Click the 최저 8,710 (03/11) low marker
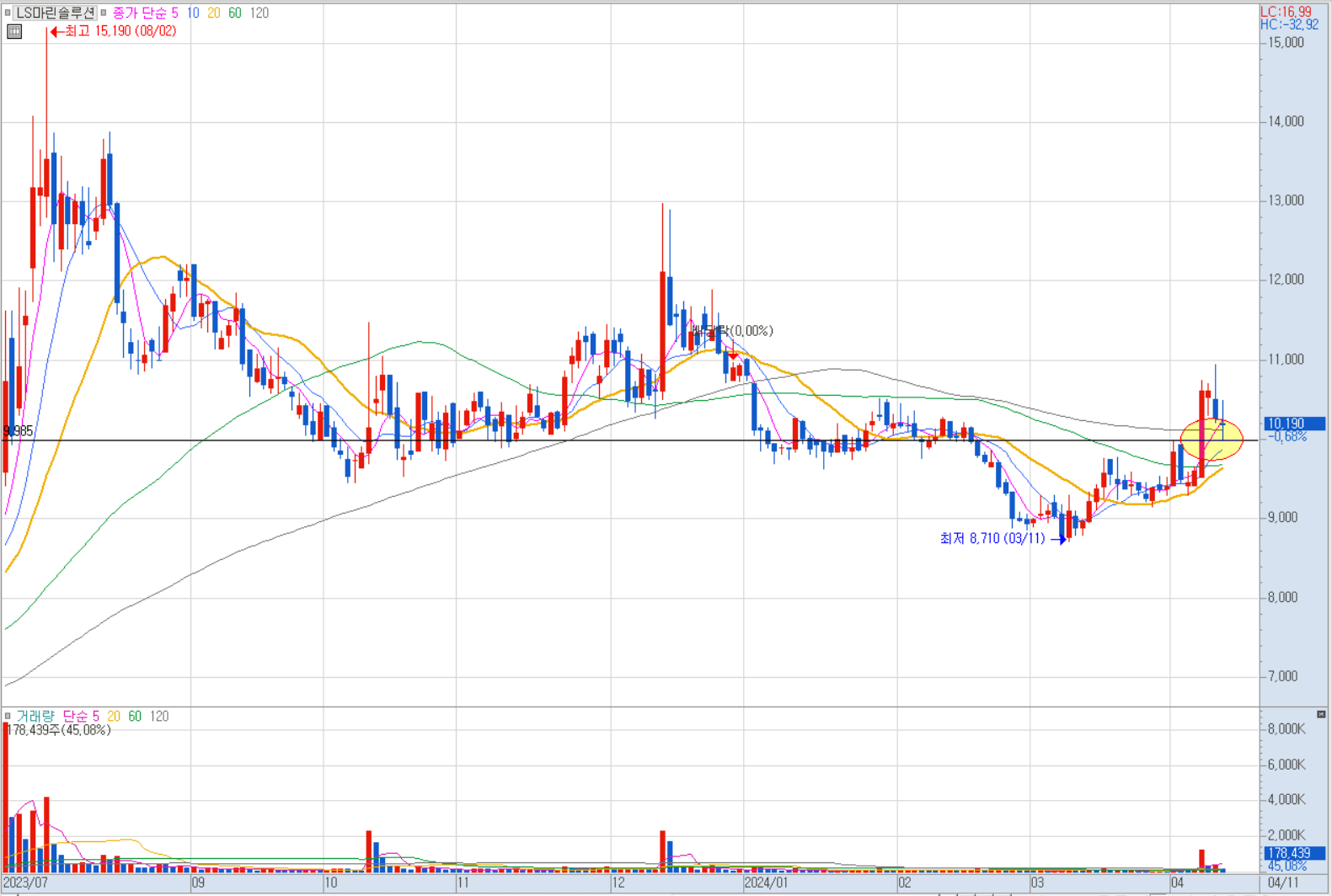This screenshot has width=1332, height=896. 1003,538
